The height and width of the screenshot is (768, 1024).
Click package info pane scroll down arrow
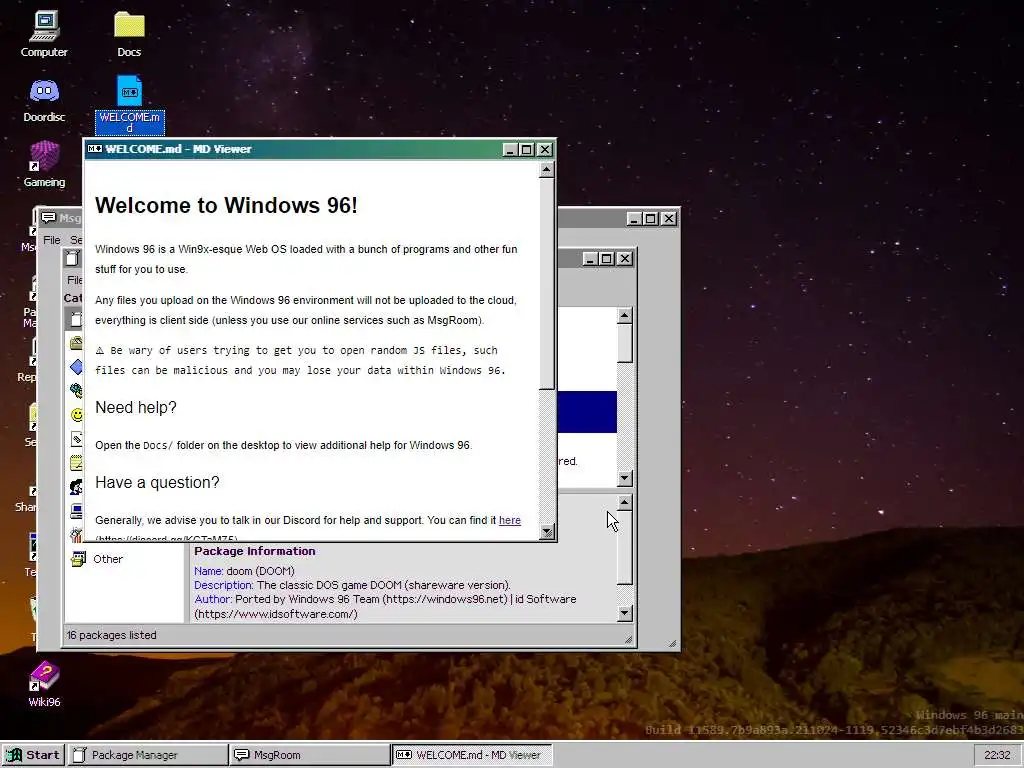pos(624,613)
